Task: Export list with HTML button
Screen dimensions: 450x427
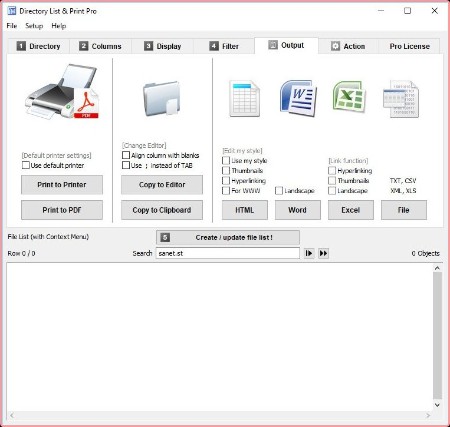Action: (x=245, y=210)
